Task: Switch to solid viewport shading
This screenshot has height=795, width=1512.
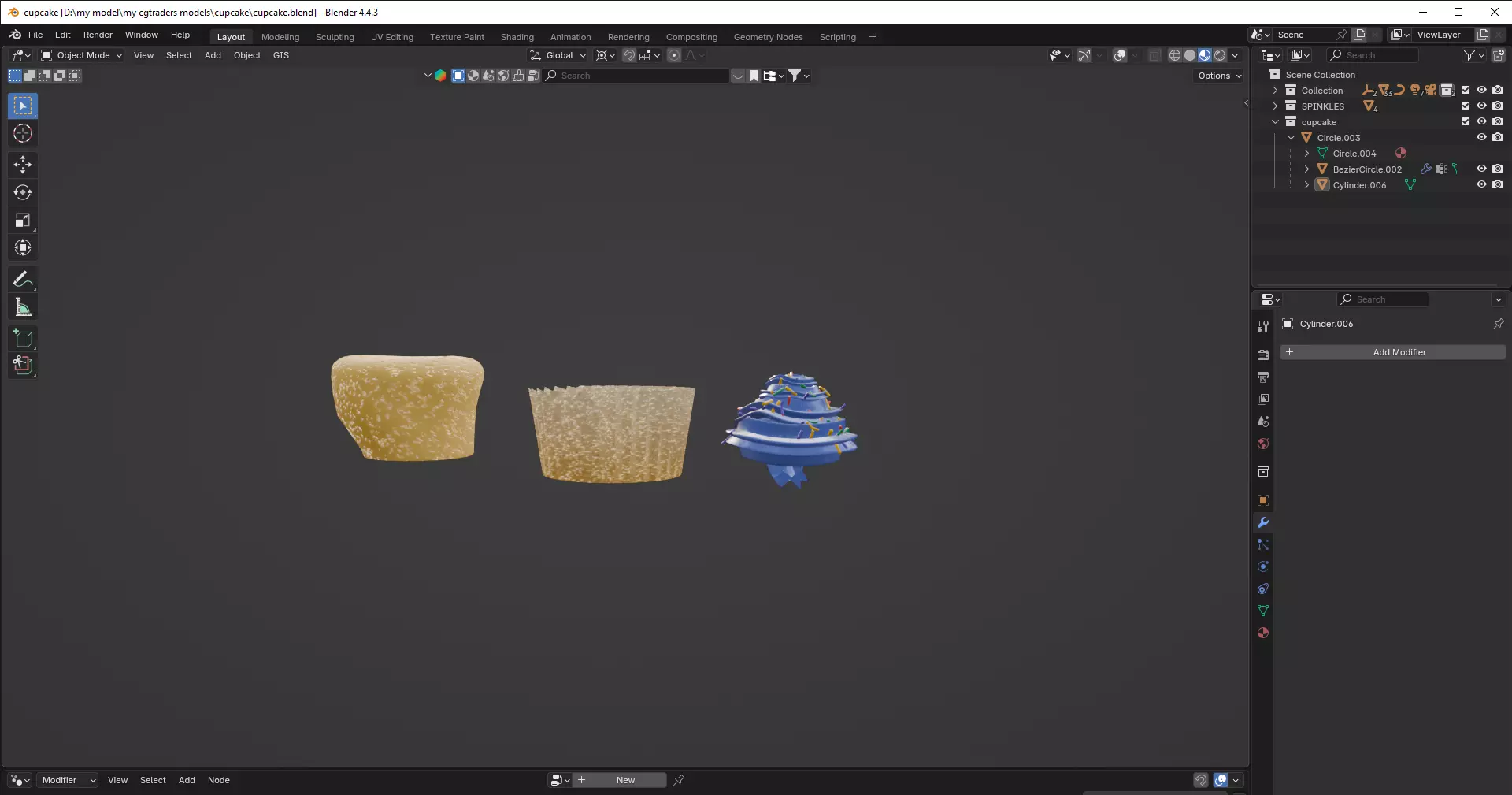Action: coord(1190,55)
